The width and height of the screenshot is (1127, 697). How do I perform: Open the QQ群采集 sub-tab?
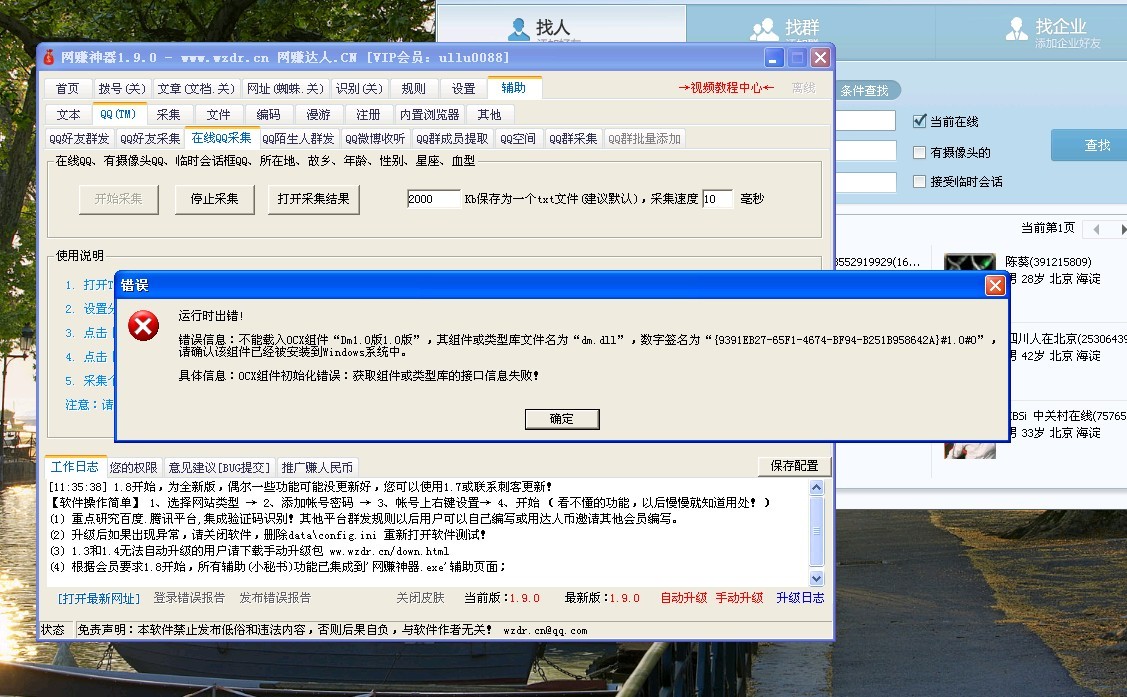(574, 139)
